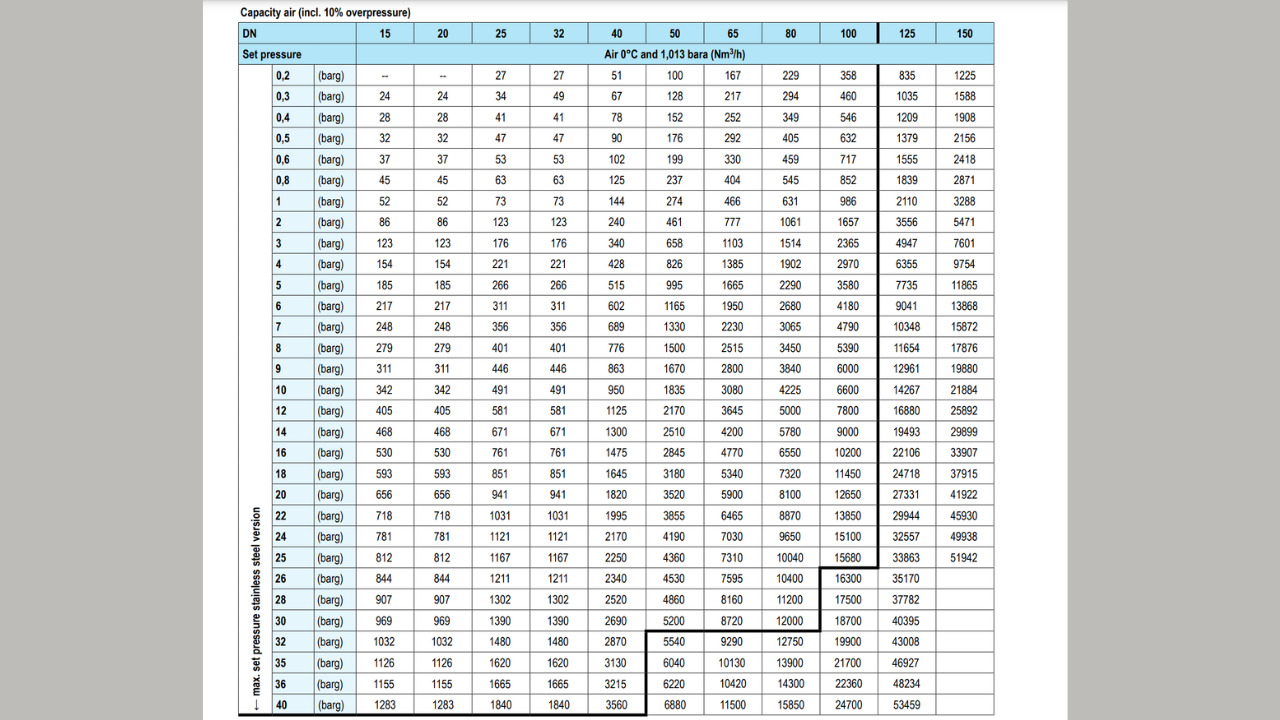1280x720 pixels.
Task: Click the vertical "max. set pressure stainless steel version" label
Action: click(256, 600)
